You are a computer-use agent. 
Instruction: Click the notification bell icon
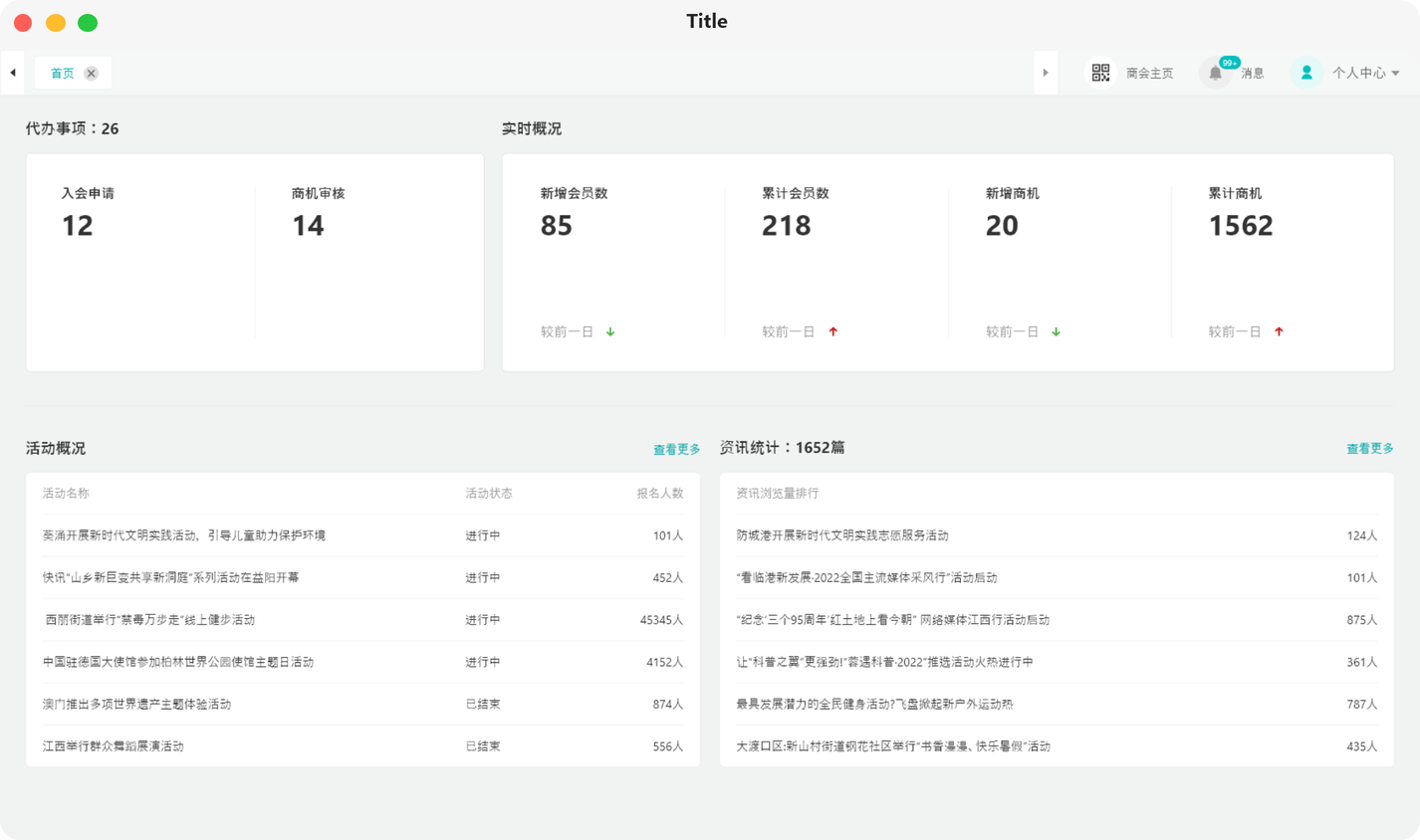click(x=1215, y=73)
